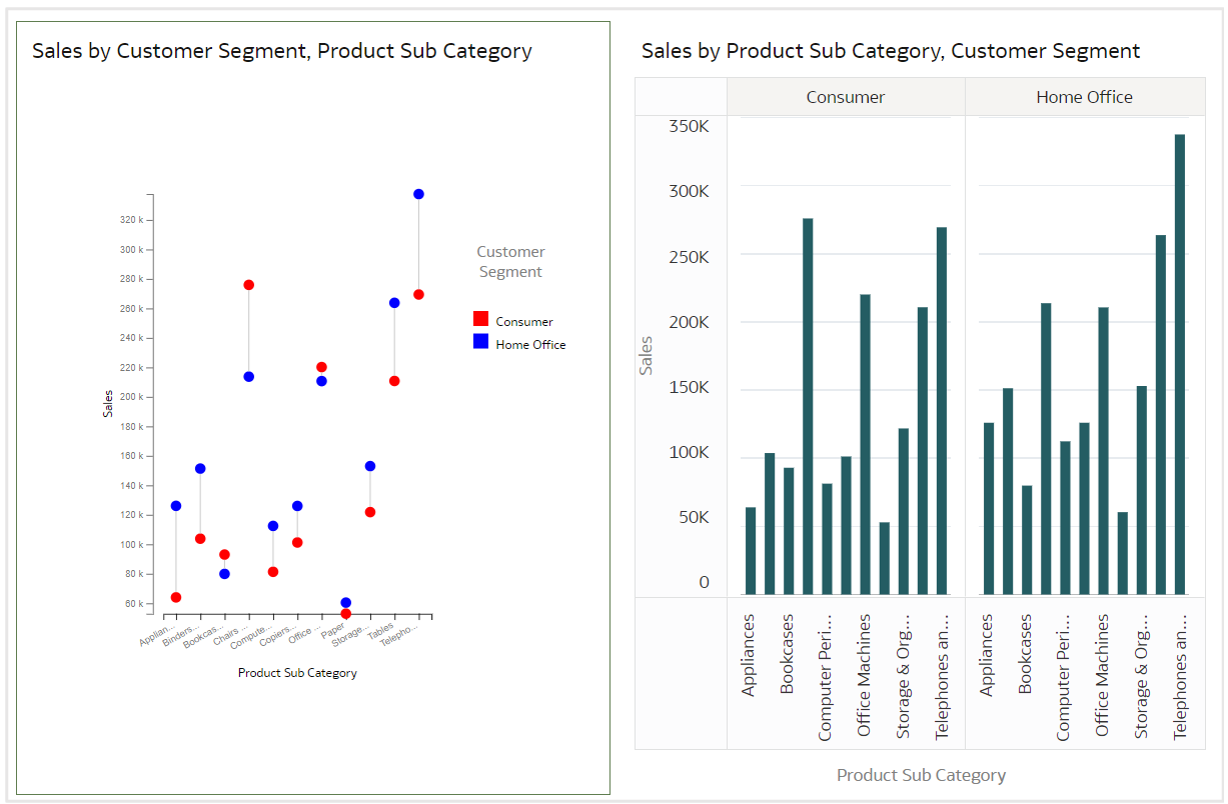1228x804 pixels.
Task: Click the Customer Segment legend title
Action: [x=511, y=262]
